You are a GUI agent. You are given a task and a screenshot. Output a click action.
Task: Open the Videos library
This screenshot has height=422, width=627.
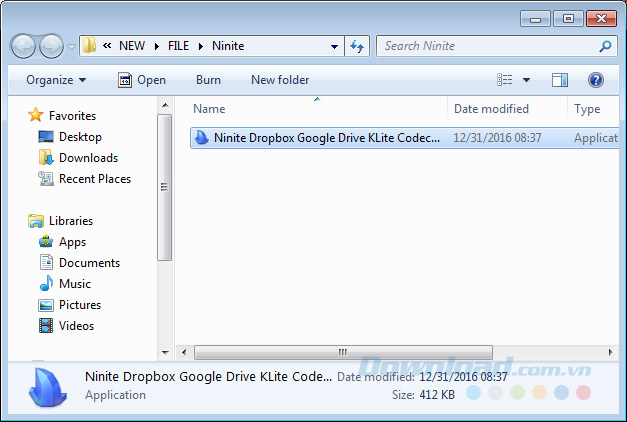76,326
